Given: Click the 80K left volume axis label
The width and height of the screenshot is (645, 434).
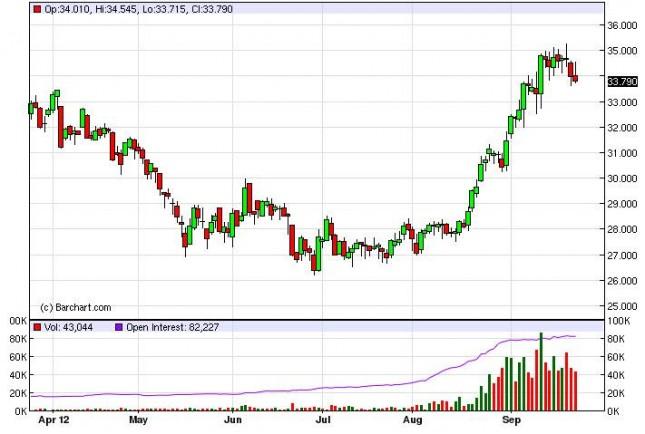Looking at the screenshot, I should [18, 339].
